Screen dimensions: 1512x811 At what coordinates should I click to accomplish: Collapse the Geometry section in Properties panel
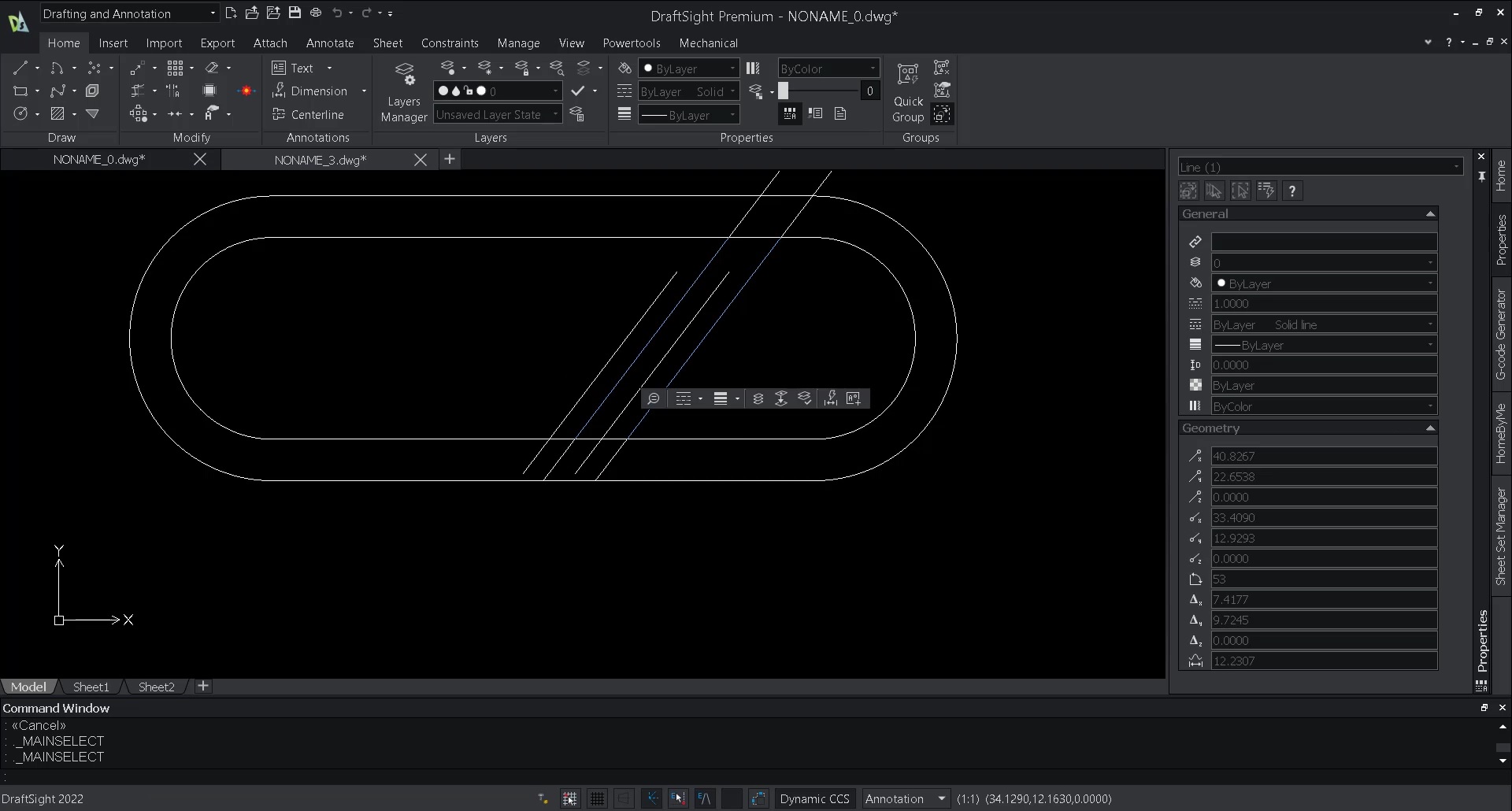click(1429, 428)
